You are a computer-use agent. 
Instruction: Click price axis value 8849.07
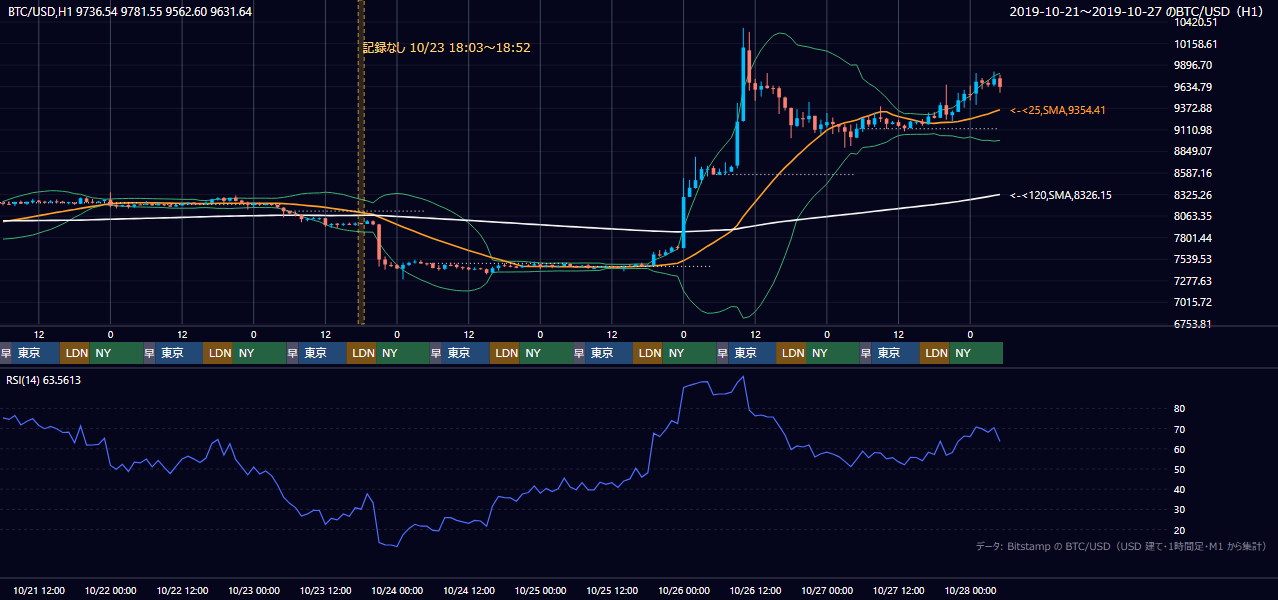click(1193, 151)
